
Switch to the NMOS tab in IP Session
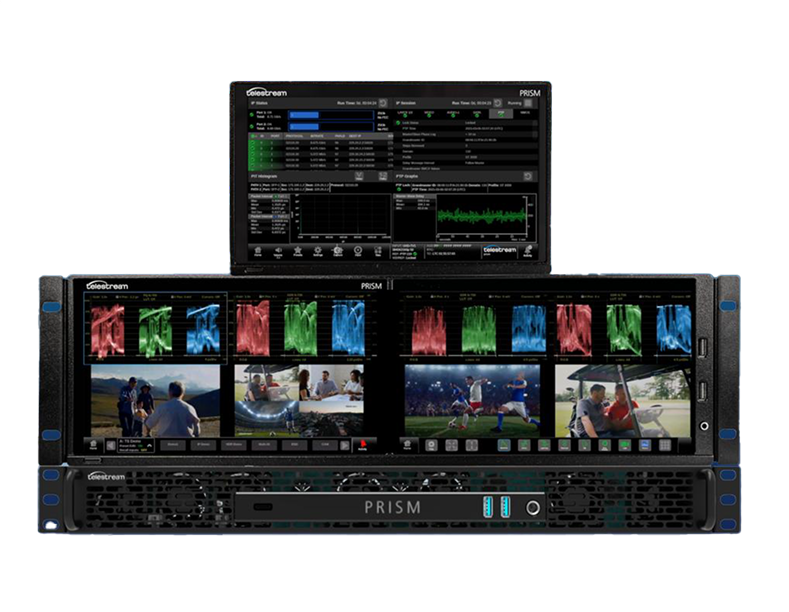click(525, 114)
